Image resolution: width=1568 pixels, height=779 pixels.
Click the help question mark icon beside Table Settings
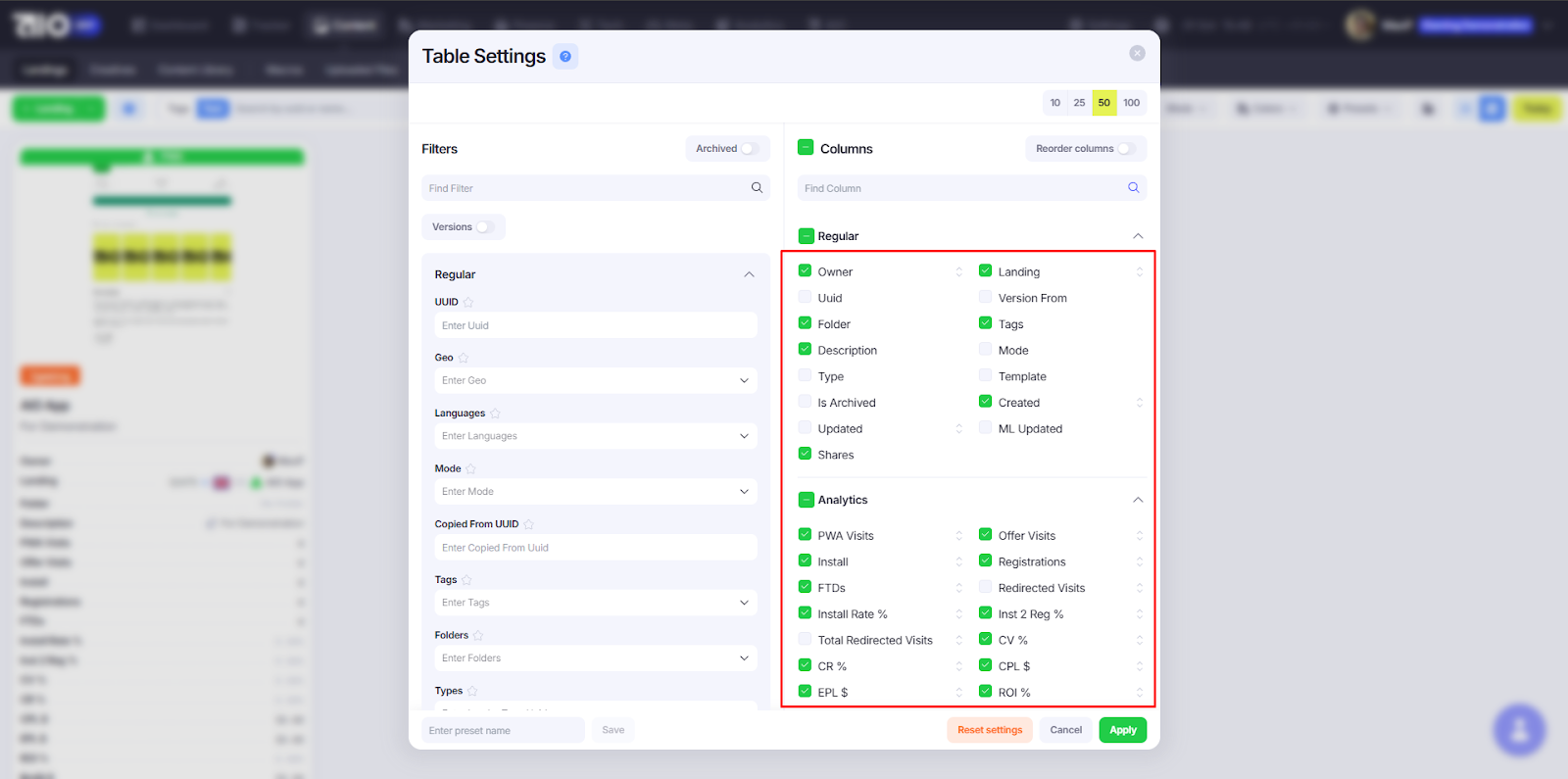pyautogui.click(x=565, y=57)
